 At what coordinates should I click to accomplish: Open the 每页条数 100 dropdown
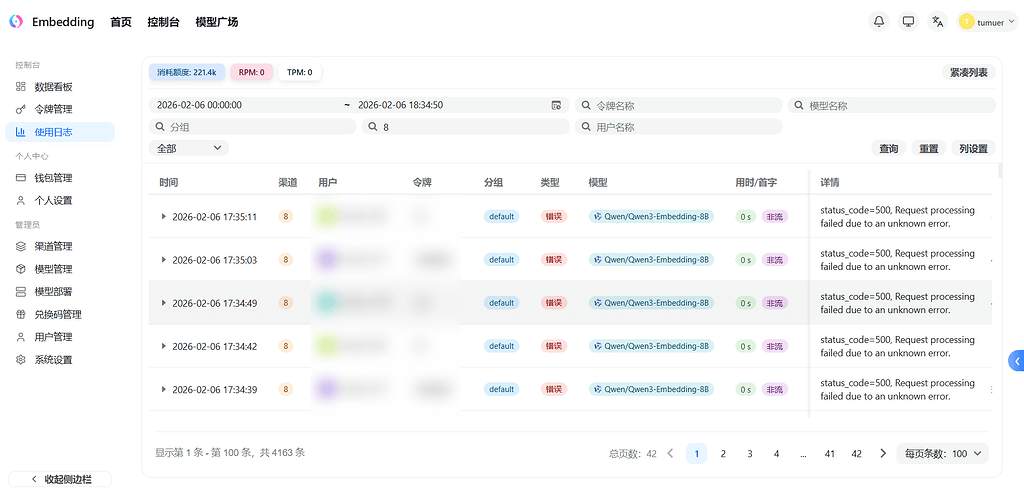pyautogui.click(x=942, y=453)
